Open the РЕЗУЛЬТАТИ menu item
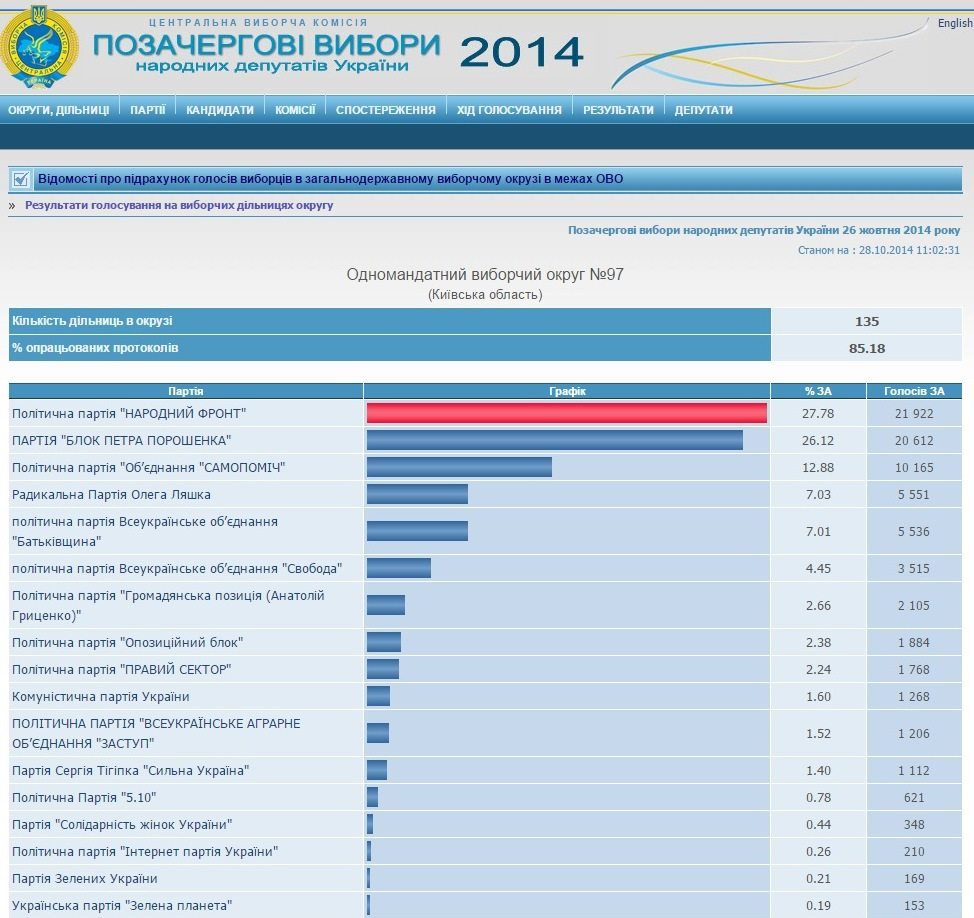 618,110
